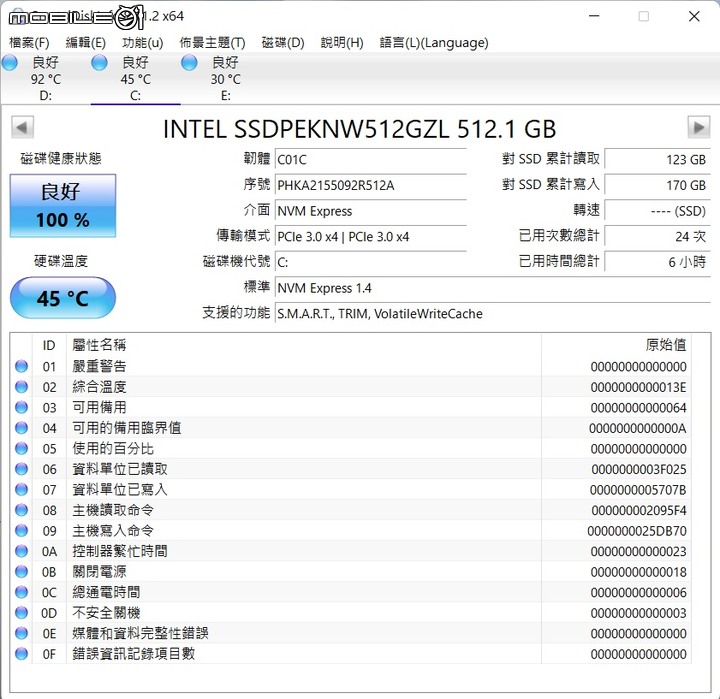Click status orb for attribute 0B 關閉電源
This screenshot has height=699, width=720.
coord(21,571)
